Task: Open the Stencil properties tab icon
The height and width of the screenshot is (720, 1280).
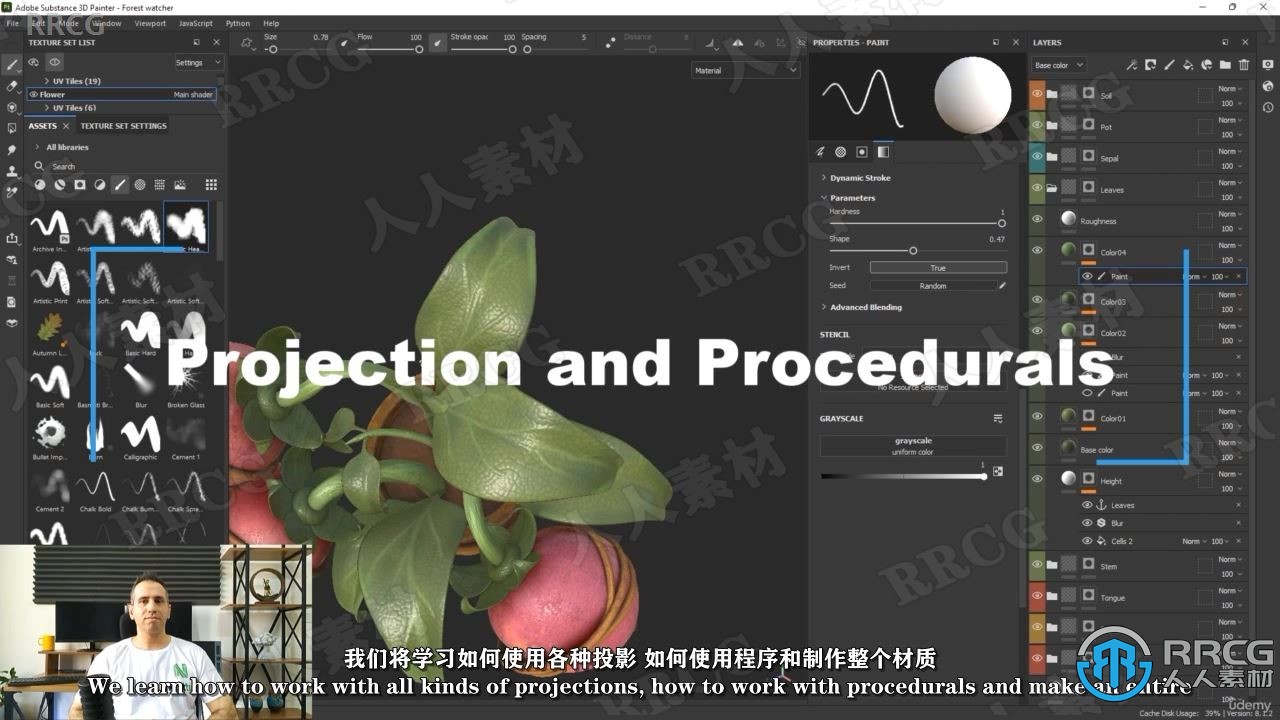Action: (x=862, y=152)
